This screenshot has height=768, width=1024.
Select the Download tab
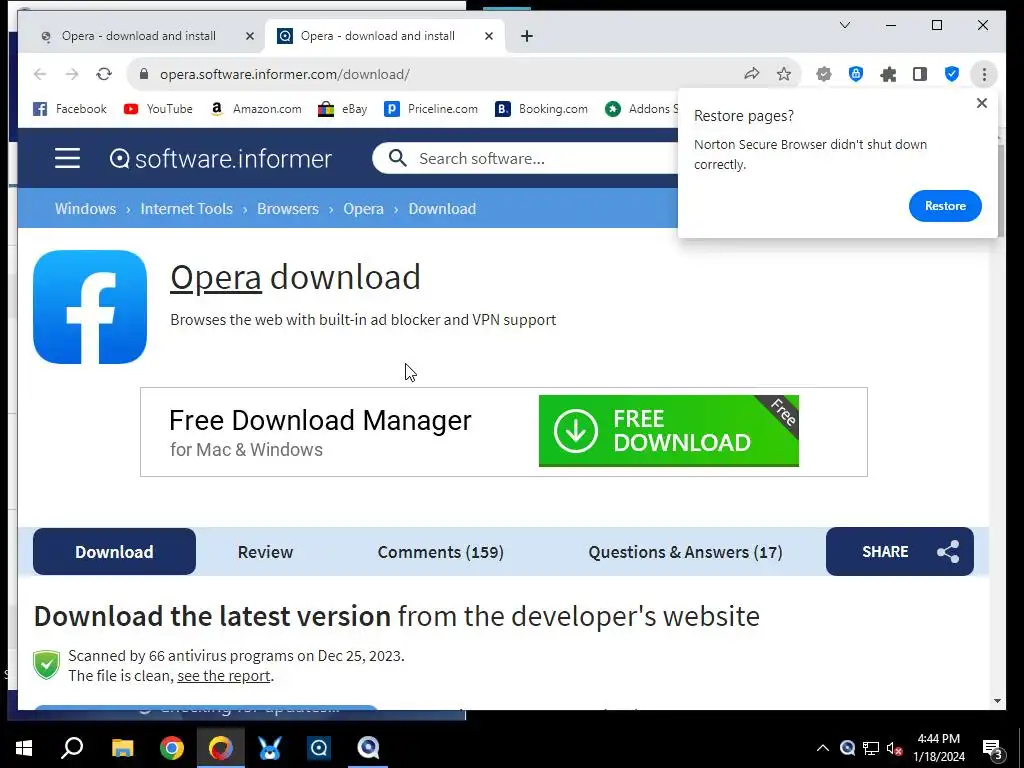click(114, 552)
